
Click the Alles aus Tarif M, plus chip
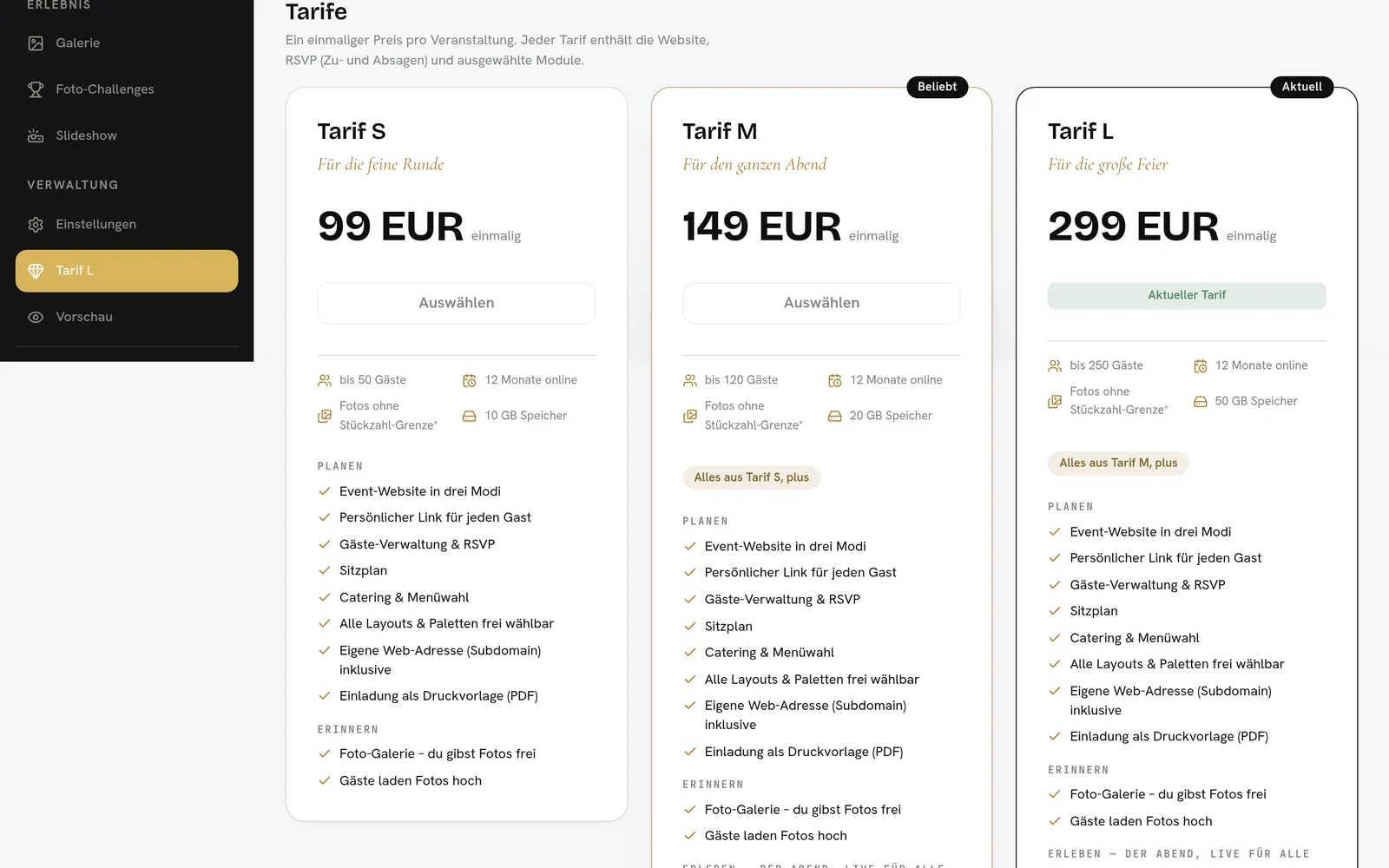tap(1118, 463)
